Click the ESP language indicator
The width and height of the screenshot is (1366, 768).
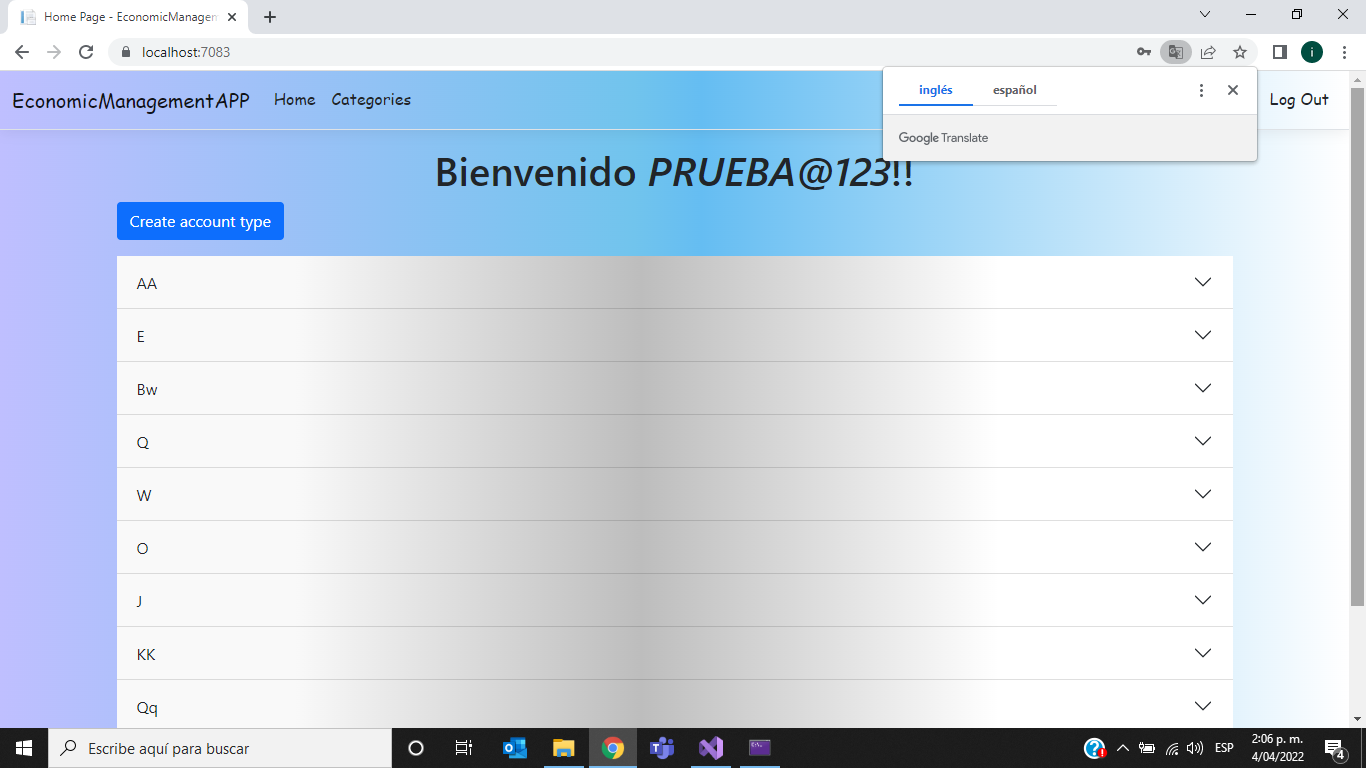point(1224,748)
